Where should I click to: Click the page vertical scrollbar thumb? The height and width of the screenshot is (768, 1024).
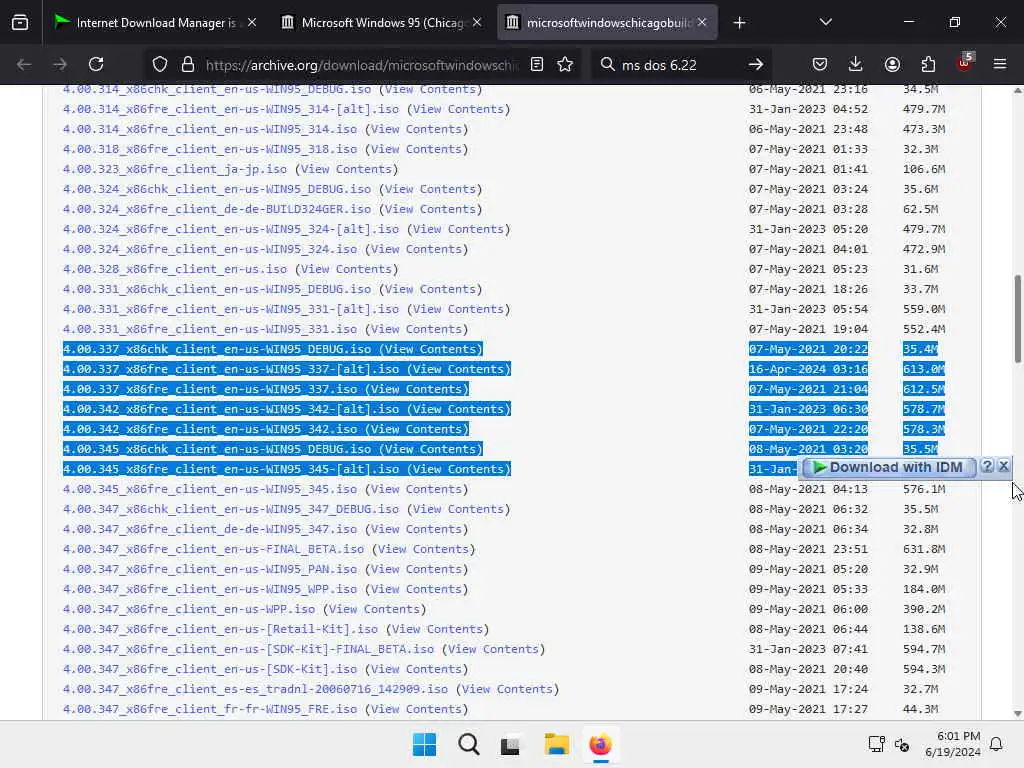pos(1017,319)
